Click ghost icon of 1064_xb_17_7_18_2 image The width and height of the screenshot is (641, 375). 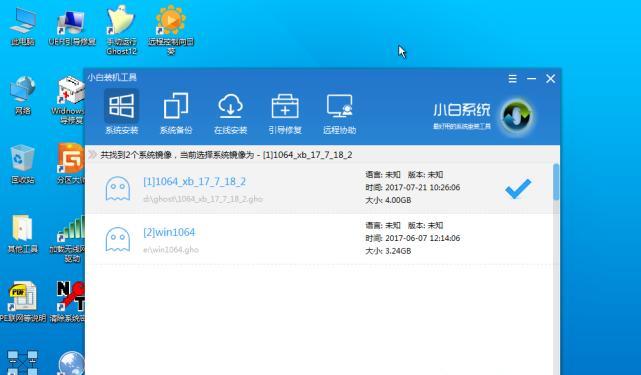118,189
